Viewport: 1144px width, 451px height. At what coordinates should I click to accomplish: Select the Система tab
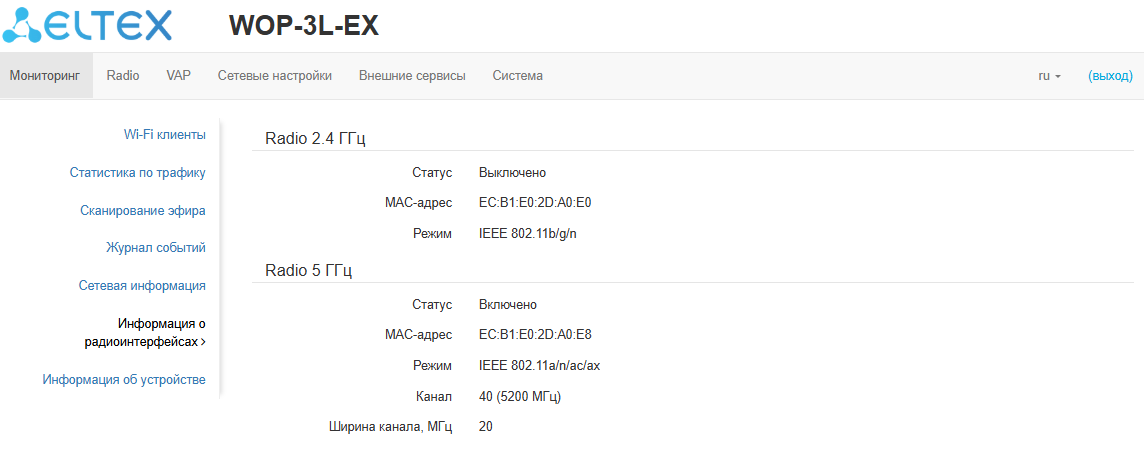(x=517, y=76)
